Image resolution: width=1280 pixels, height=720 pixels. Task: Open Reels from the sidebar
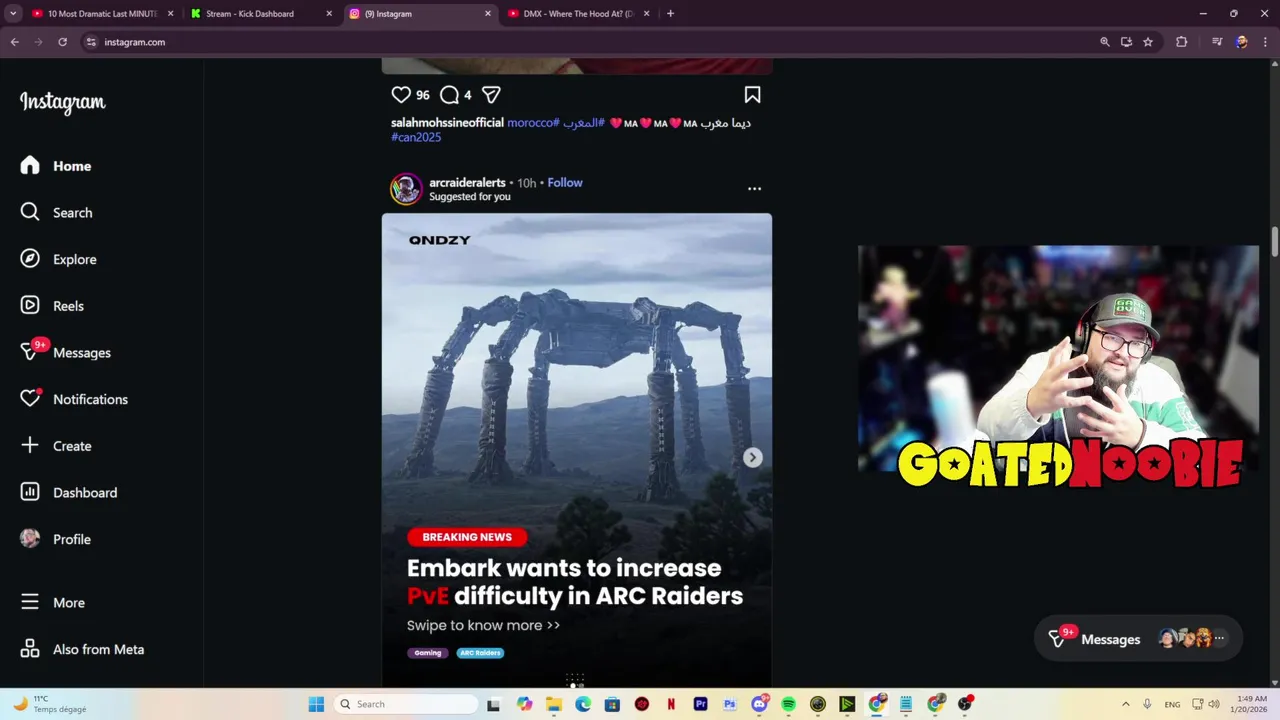(52, 306)
